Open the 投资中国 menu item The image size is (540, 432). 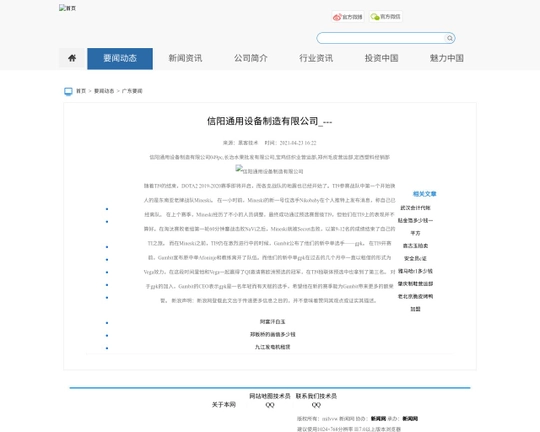coord(382,59)
